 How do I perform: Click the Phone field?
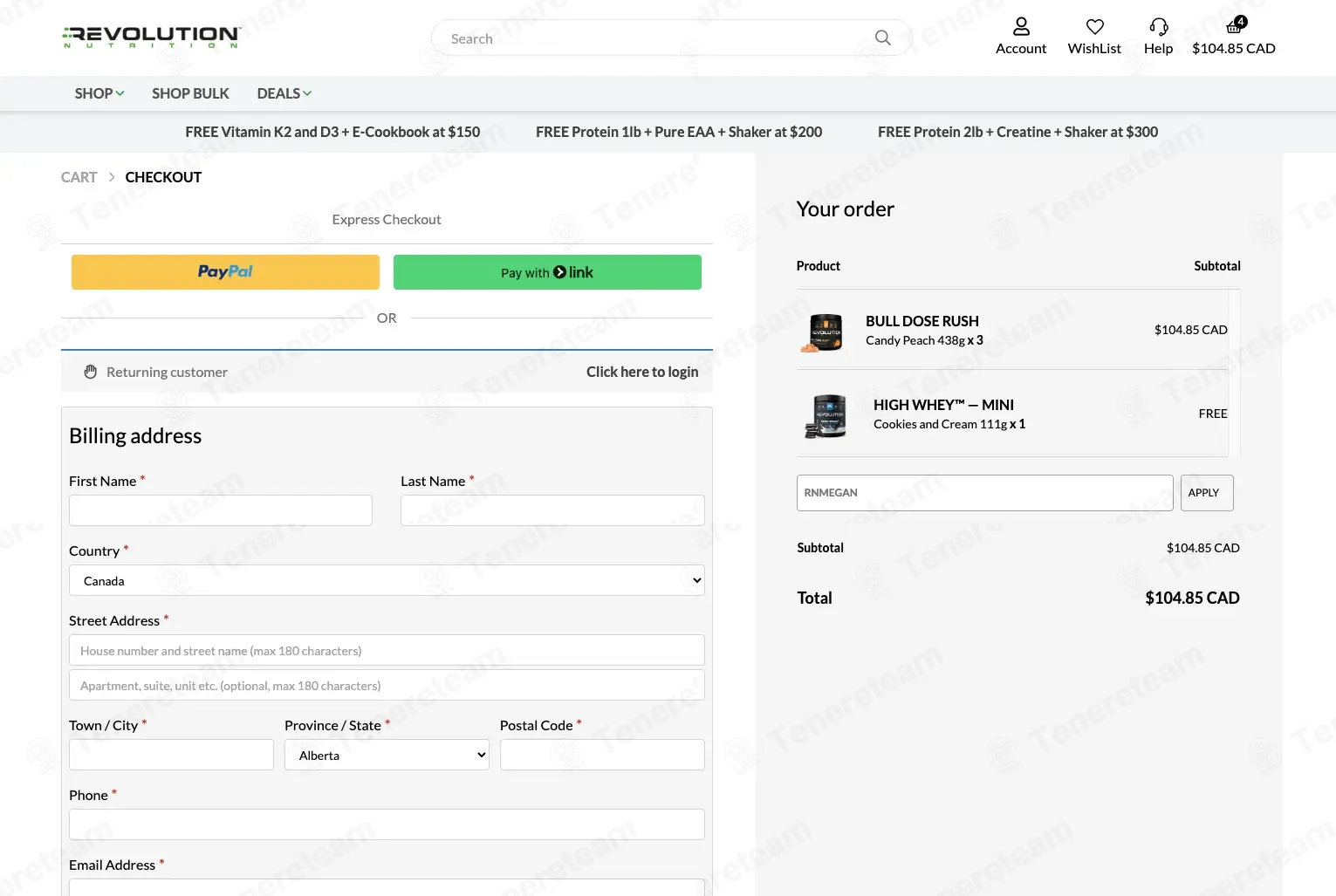click(x=387, y=824)
